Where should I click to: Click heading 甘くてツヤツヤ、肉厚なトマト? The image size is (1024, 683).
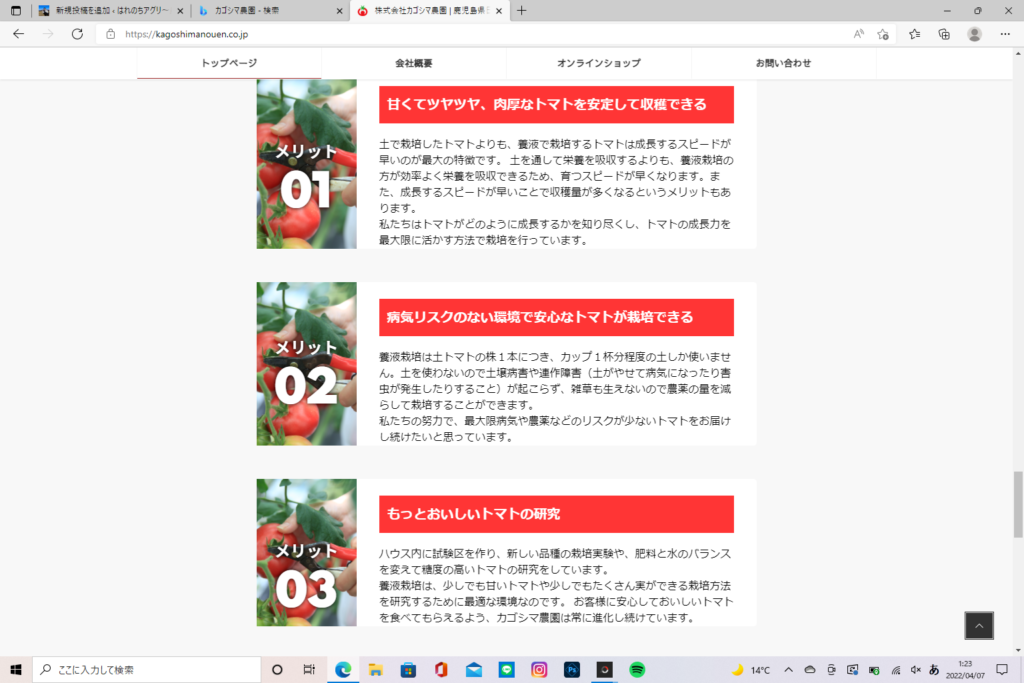click(x=556, y=104)
